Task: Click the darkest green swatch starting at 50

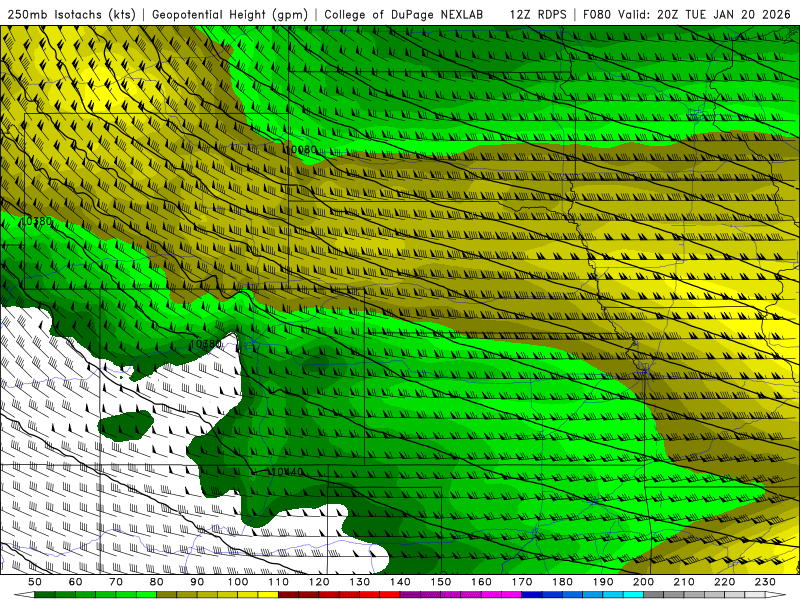Action: (45, 595)
